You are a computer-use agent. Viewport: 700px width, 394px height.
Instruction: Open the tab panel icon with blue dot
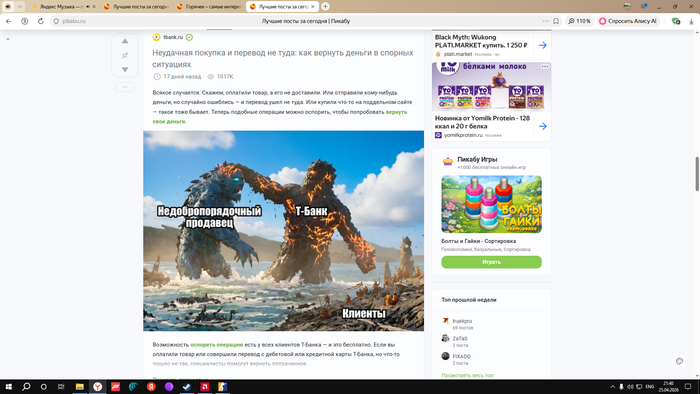(644, 6)
